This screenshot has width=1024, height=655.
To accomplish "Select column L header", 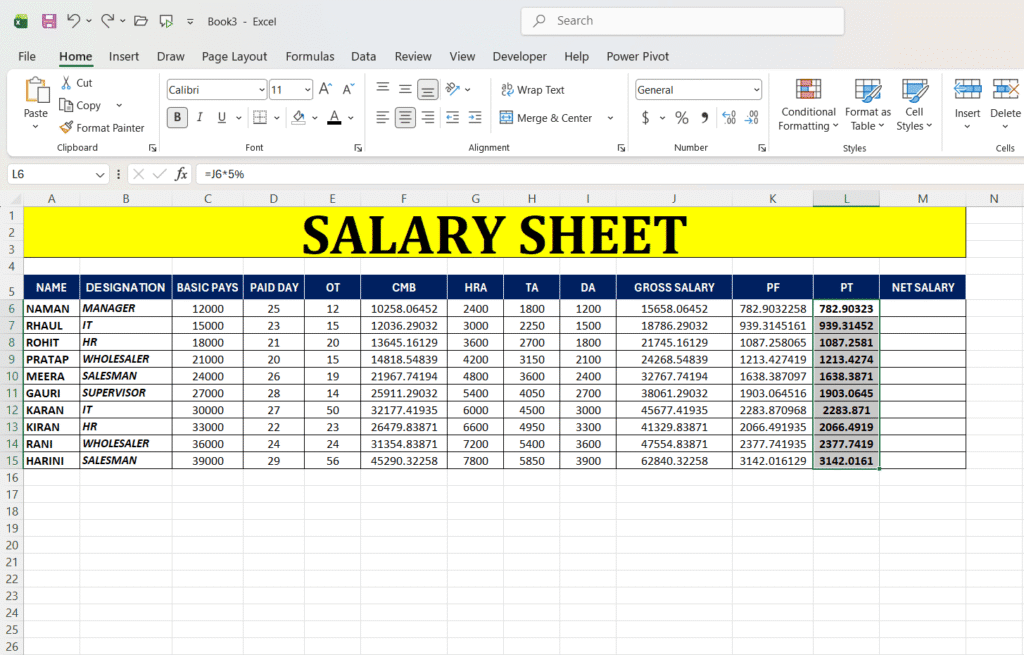I will coord(846,199).
